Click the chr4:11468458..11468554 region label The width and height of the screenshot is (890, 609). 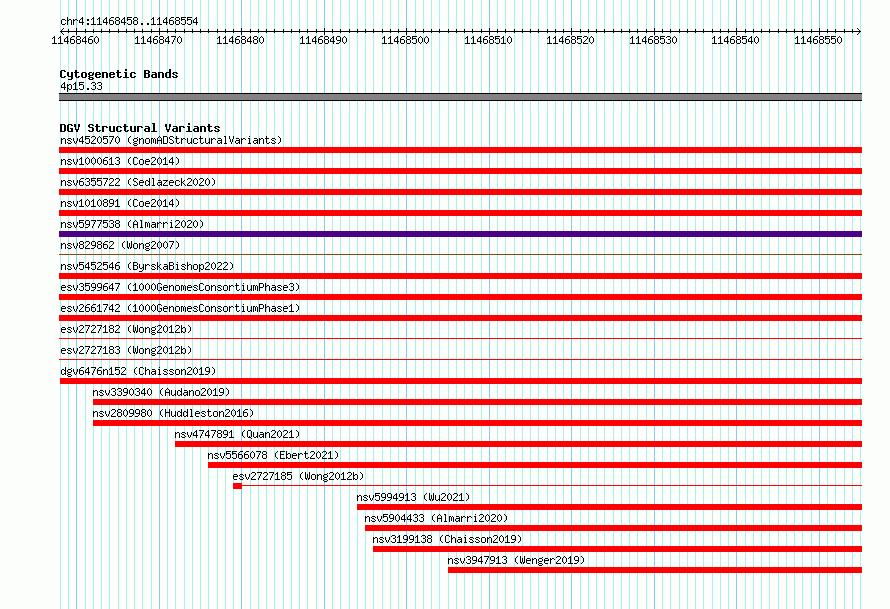[x=129, y=21]
